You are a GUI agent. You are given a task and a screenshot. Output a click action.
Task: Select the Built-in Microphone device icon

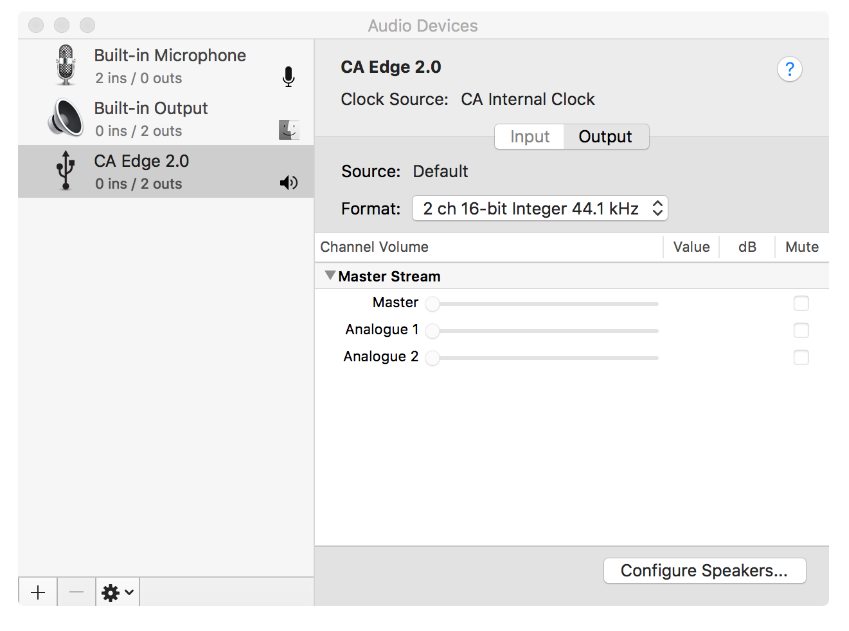(x=66, y=64)
